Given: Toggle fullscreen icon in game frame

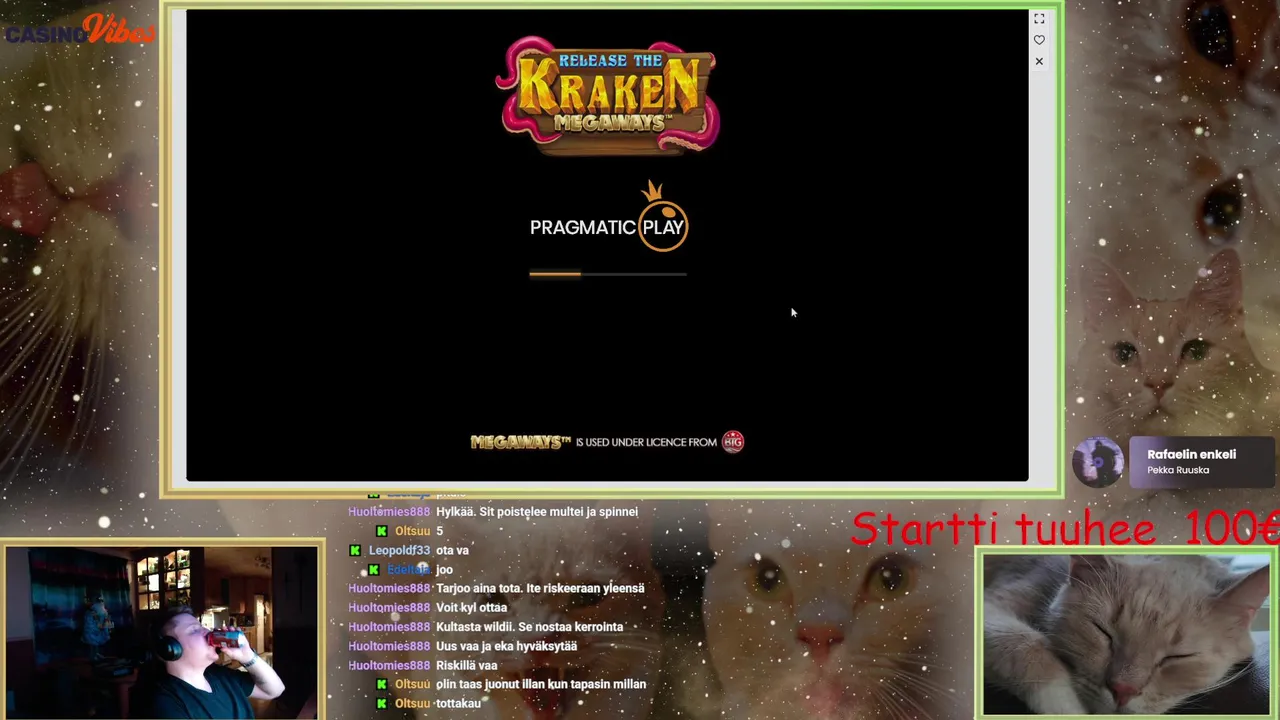Looking at the screenshot, I should [1039, 19].
